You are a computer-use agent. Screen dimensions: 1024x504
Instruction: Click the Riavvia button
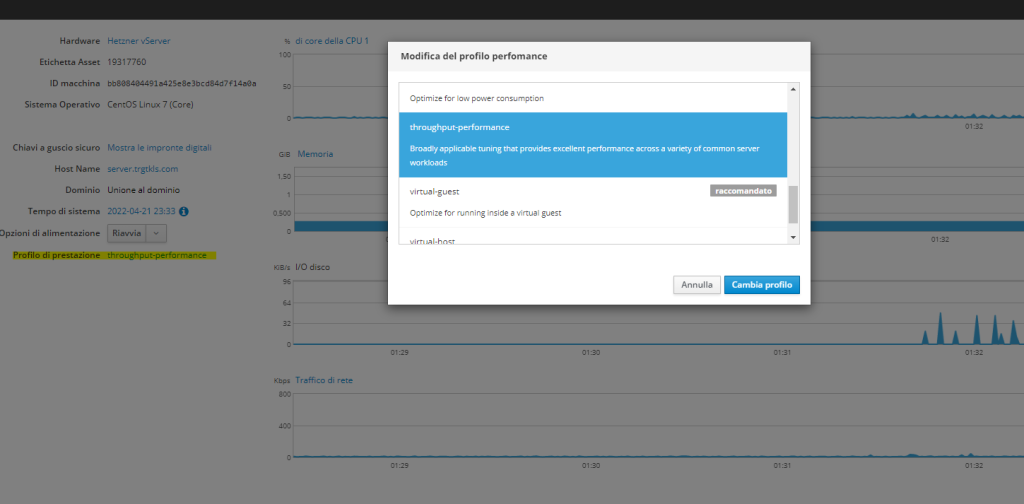point(126,232)
